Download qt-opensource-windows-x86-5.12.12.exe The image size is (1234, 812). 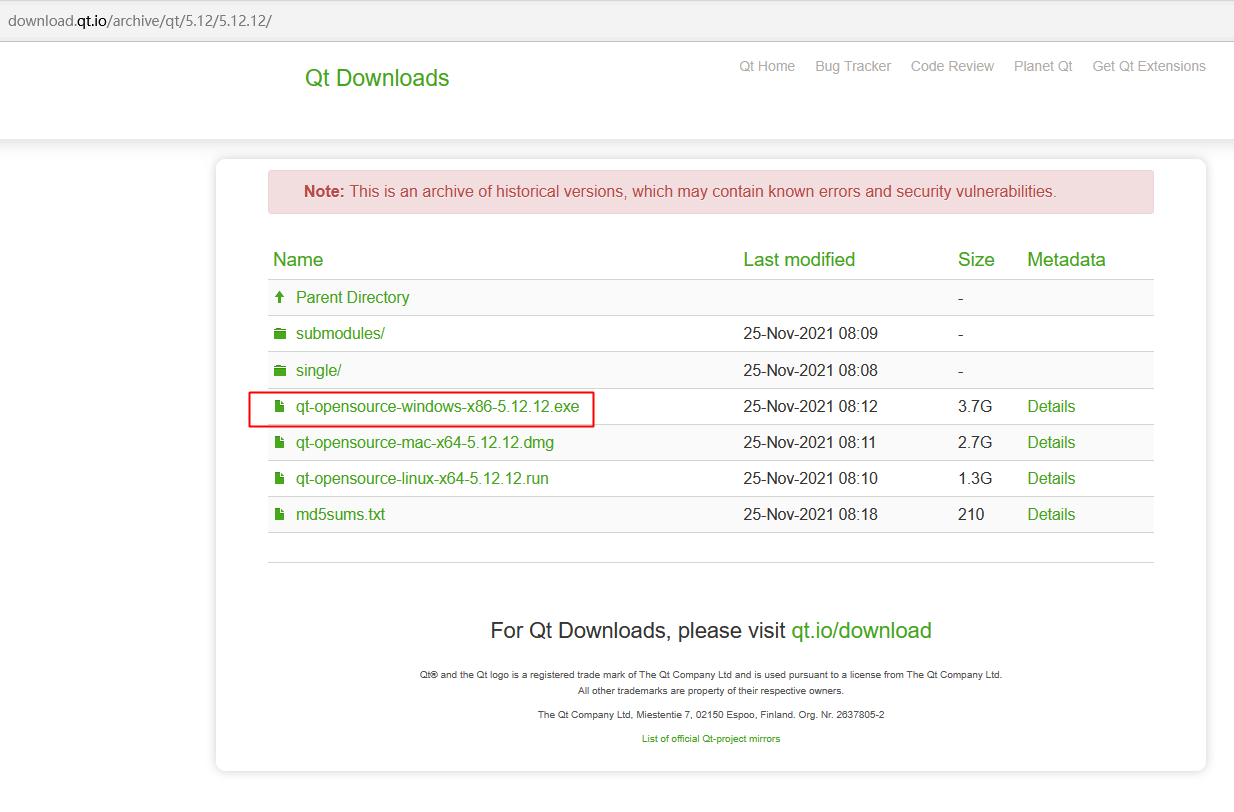tap(437, 406)
